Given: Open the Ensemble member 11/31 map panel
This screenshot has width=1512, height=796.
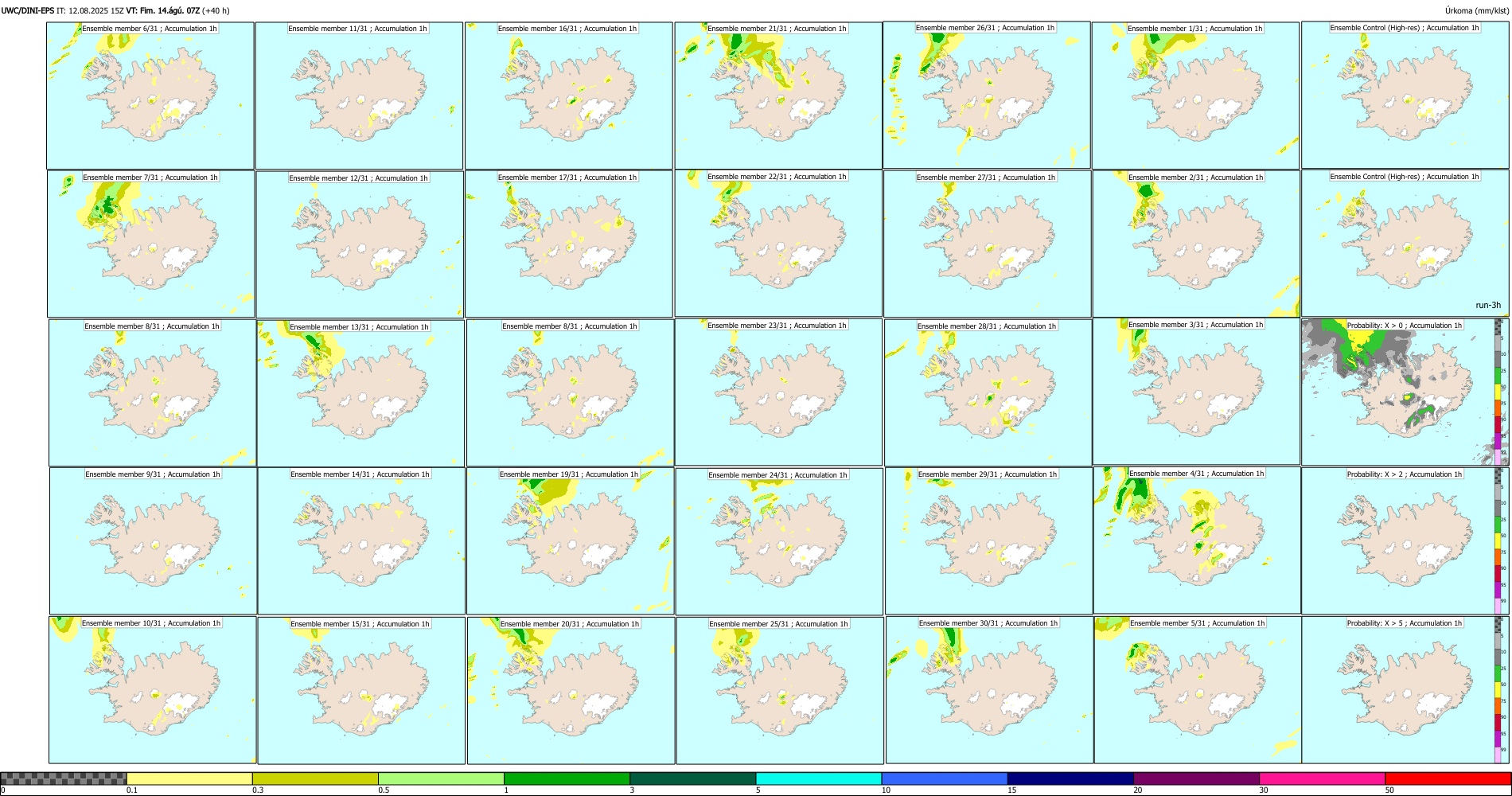Looking at the screenshot, I should (x=359, y=96).
